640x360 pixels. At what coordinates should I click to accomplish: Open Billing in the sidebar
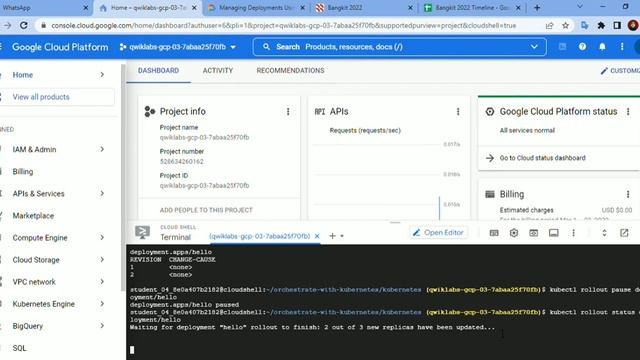(x=23, y=171)
